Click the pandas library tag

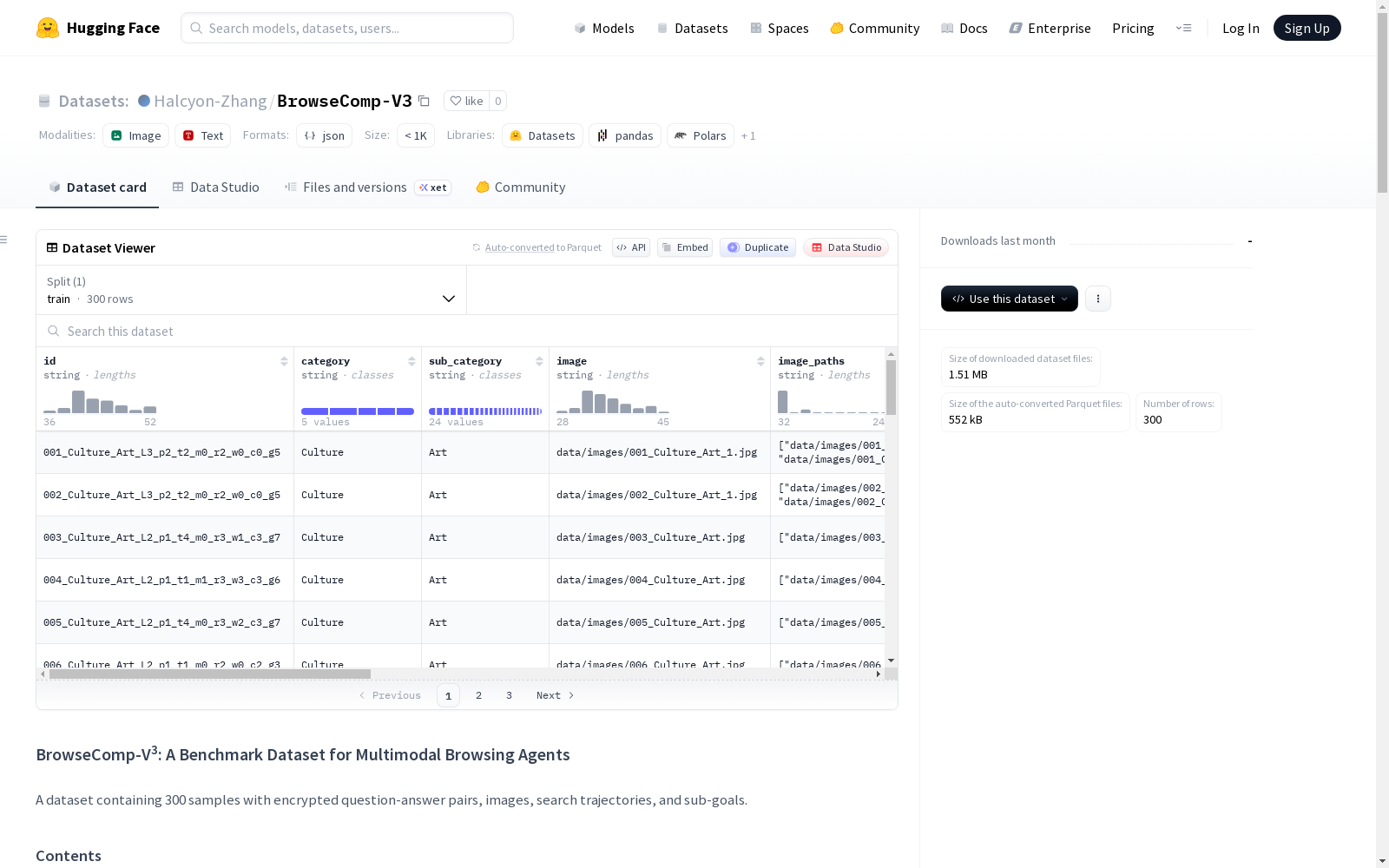(625, 135)
